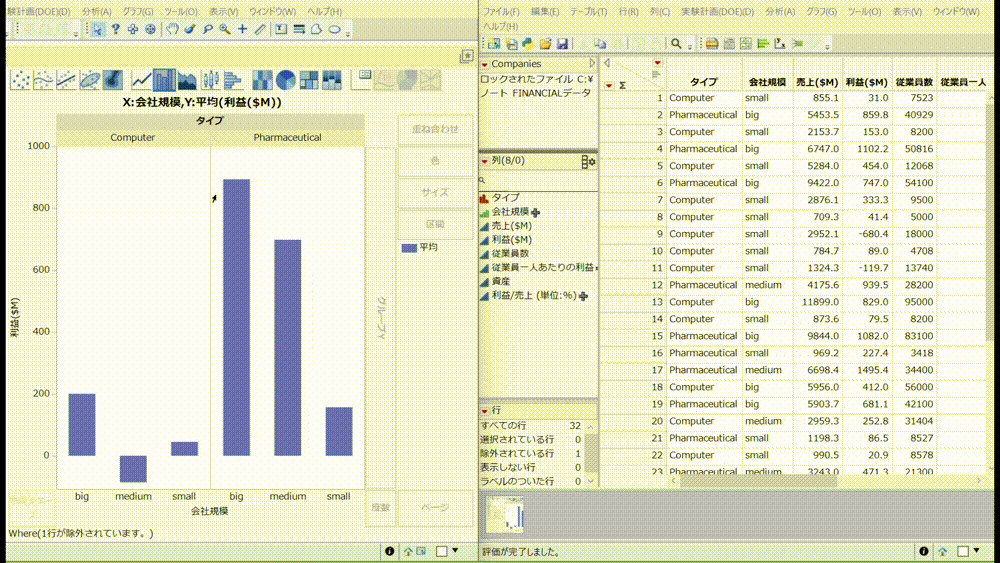Select the crosshair tool
Image resolution: width=1000 pixels, height=563 pixels.
242,29
